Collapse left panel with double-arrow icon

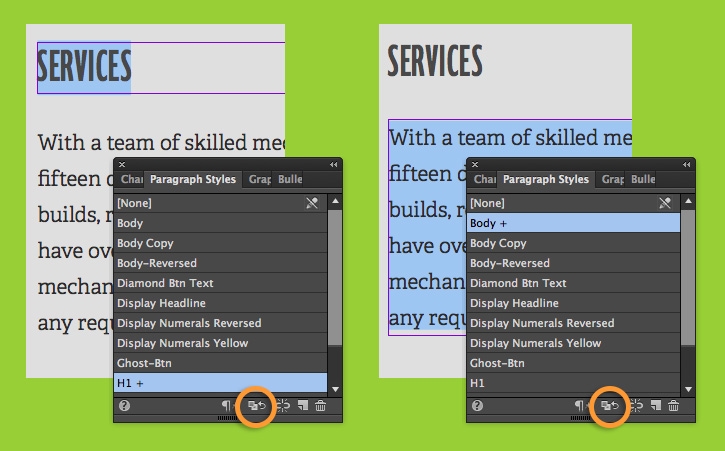[333, 164]
